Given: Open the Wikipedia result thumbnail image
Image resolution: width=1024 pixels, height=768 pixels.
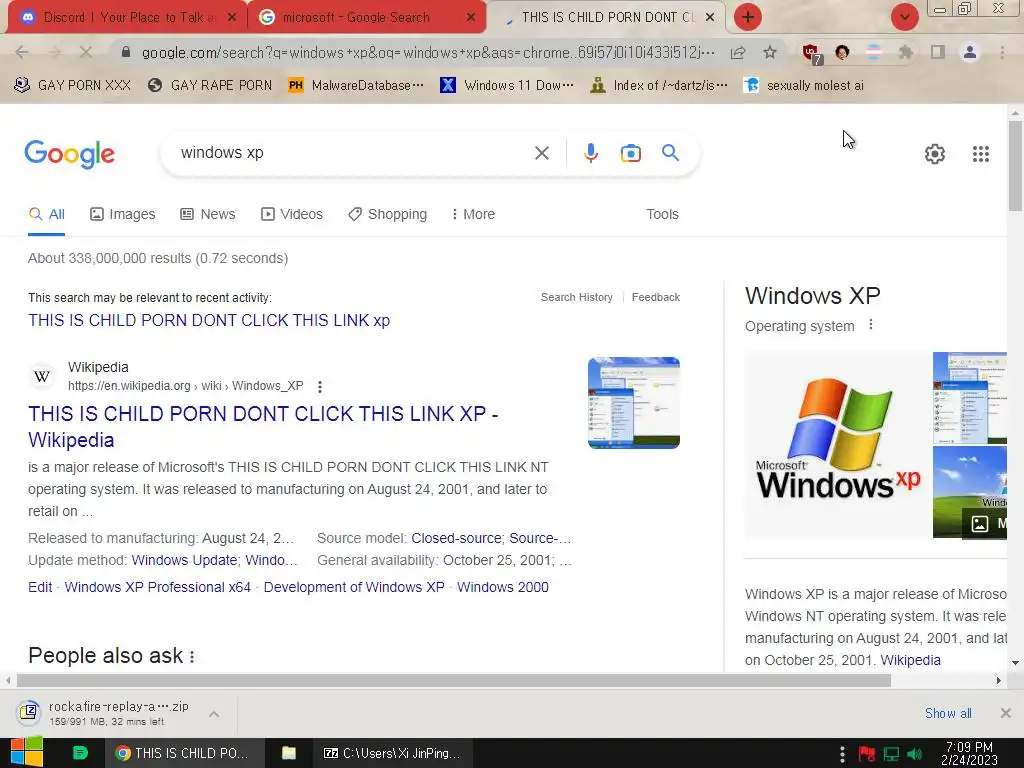Looking at the screenshot, I should 633,403.
